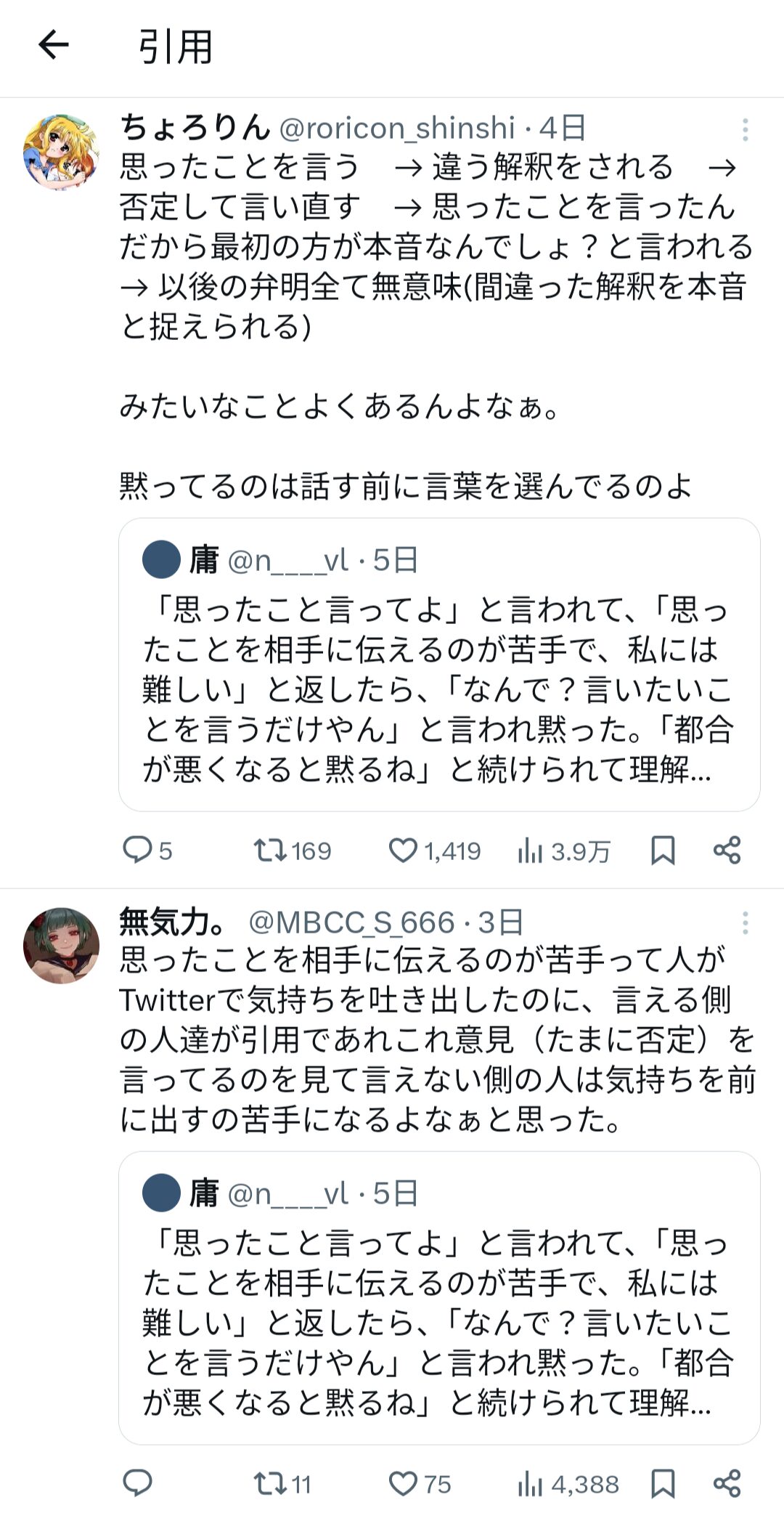Open 無気力。's profile avatar

(61, 945)
